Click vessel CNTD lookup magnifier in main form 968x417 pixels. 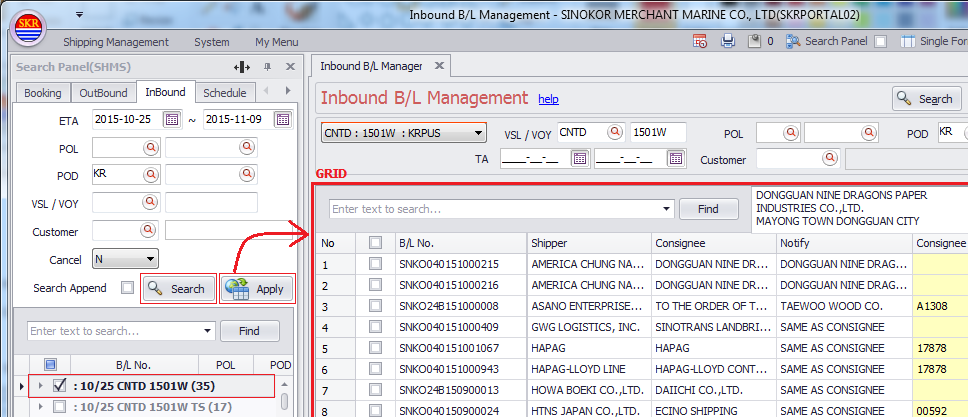point(615,132)
